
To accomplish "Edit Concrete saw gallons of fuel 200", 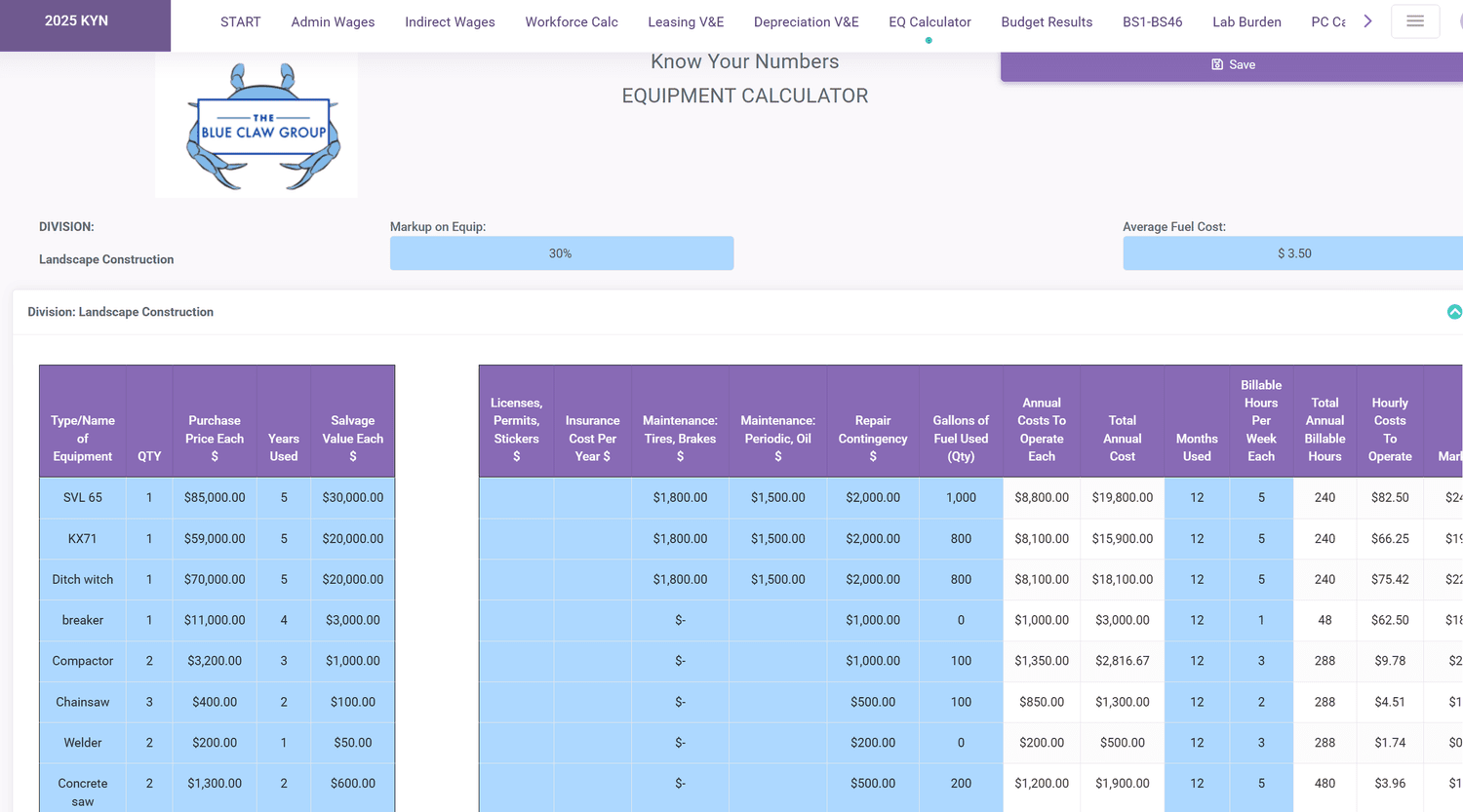I will [961, 788].
